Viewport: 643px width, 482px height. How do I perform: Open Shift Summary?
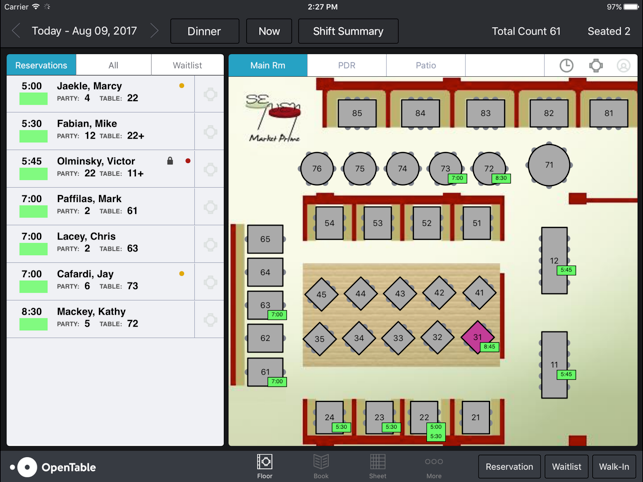click(348, 31)
